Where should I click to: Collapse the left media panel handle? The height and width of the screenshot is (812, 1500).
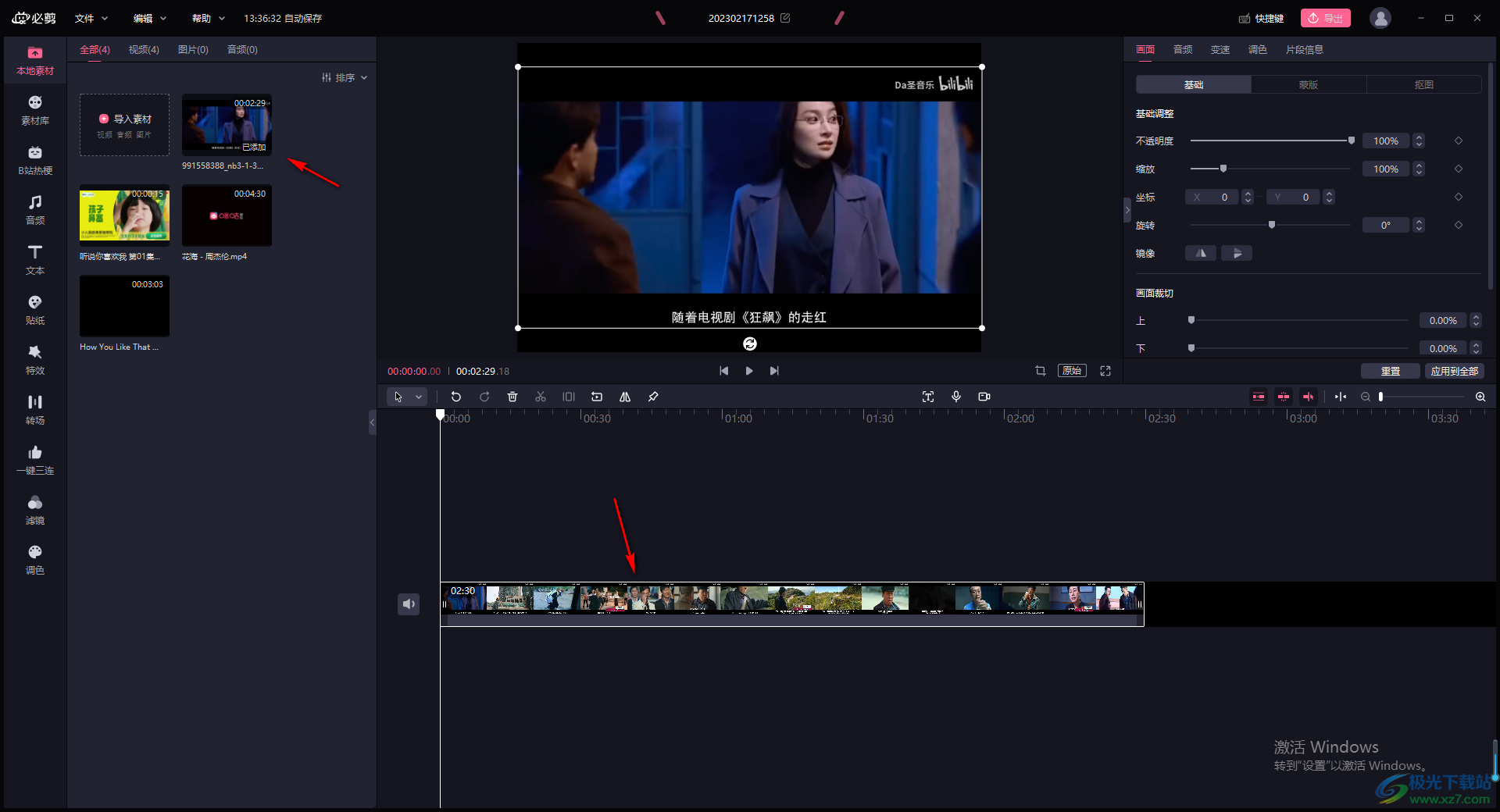point(373,422)
